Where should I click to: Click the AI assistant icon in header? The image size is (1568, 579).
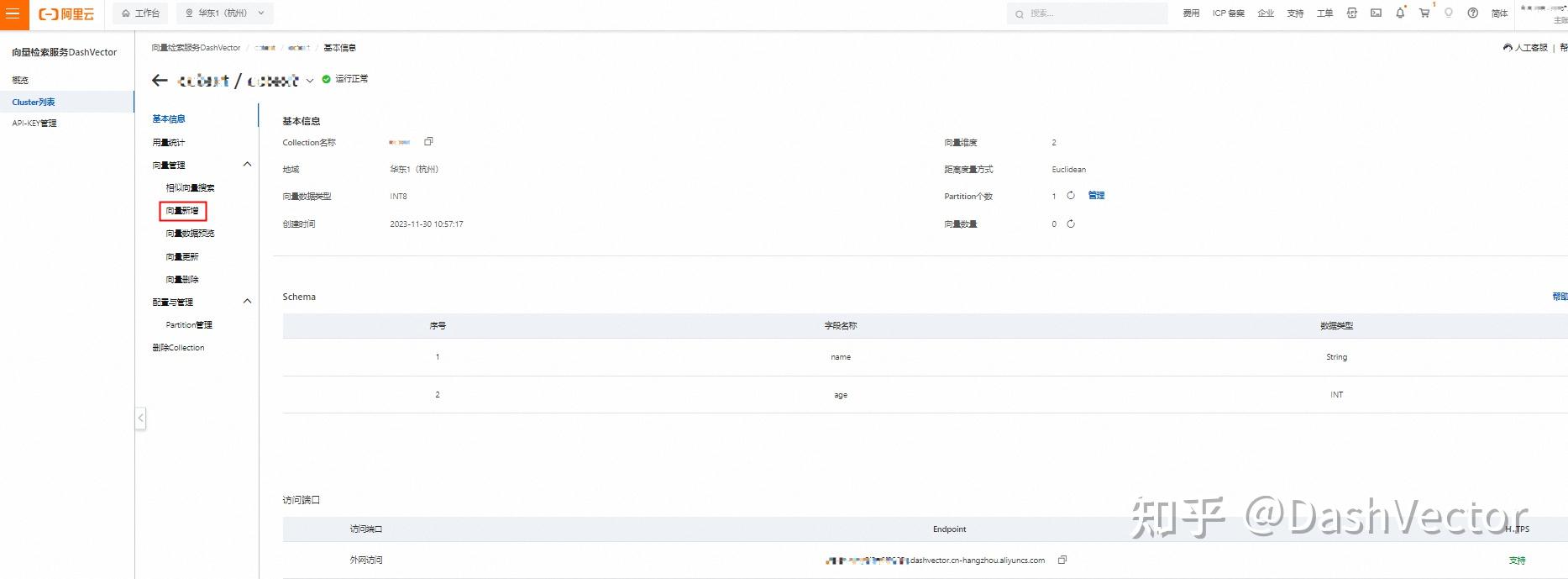point(1351,13)
